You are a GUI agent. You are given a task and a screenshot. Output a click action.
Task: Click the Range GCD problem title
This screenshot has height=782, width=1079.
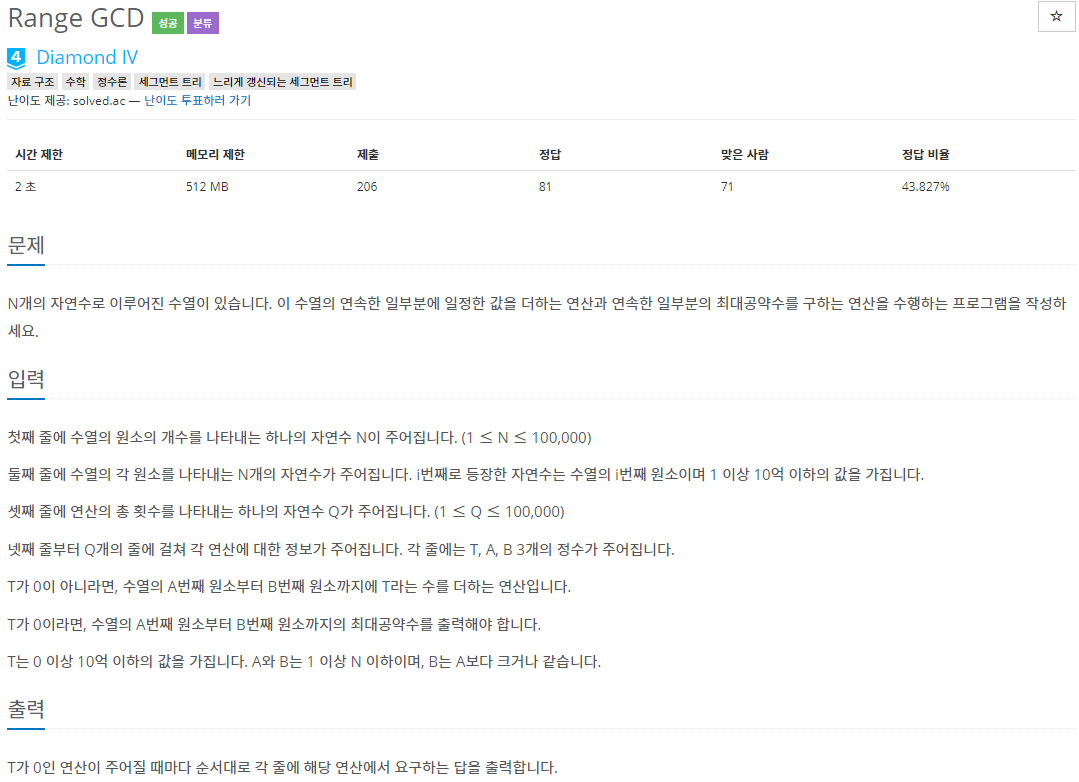(76, 18)
